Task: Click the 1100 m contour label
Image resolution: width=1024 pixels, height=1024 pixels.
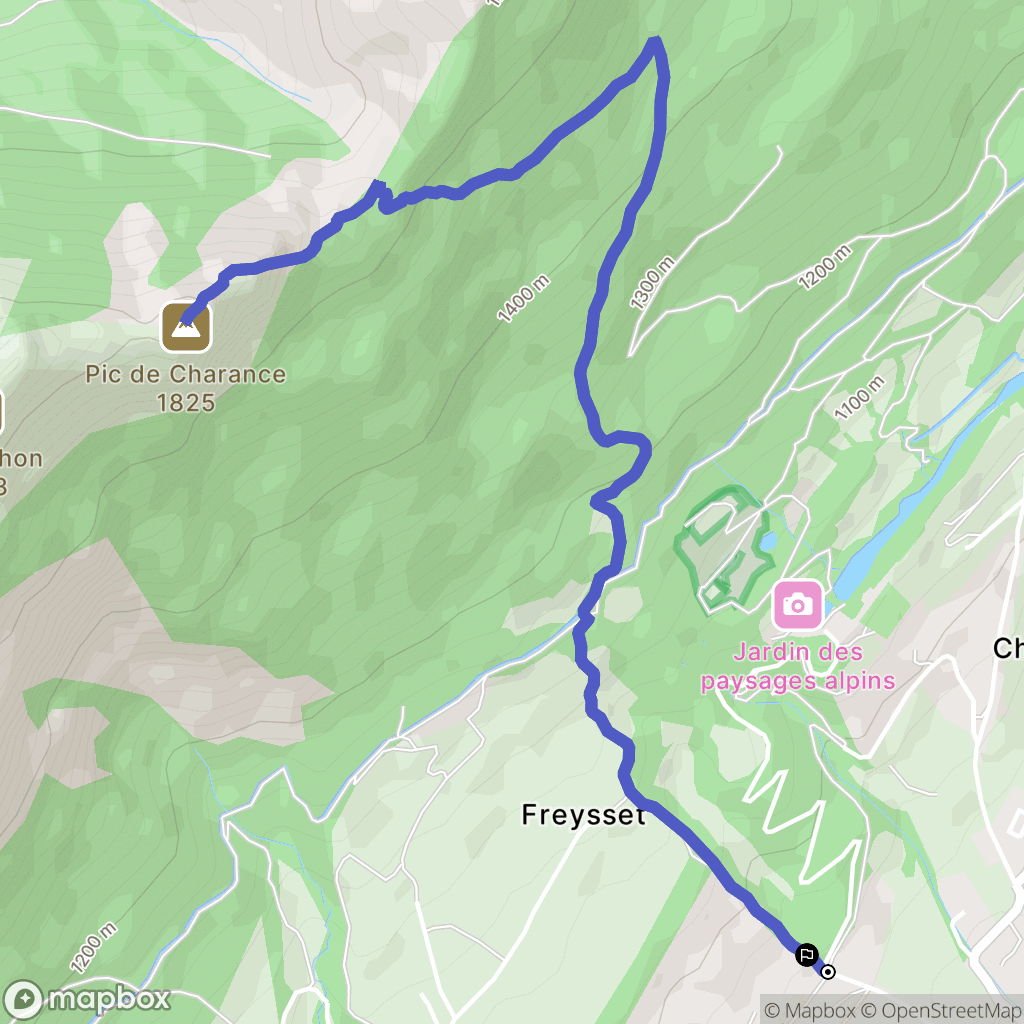Action: (x=860, y=397)
